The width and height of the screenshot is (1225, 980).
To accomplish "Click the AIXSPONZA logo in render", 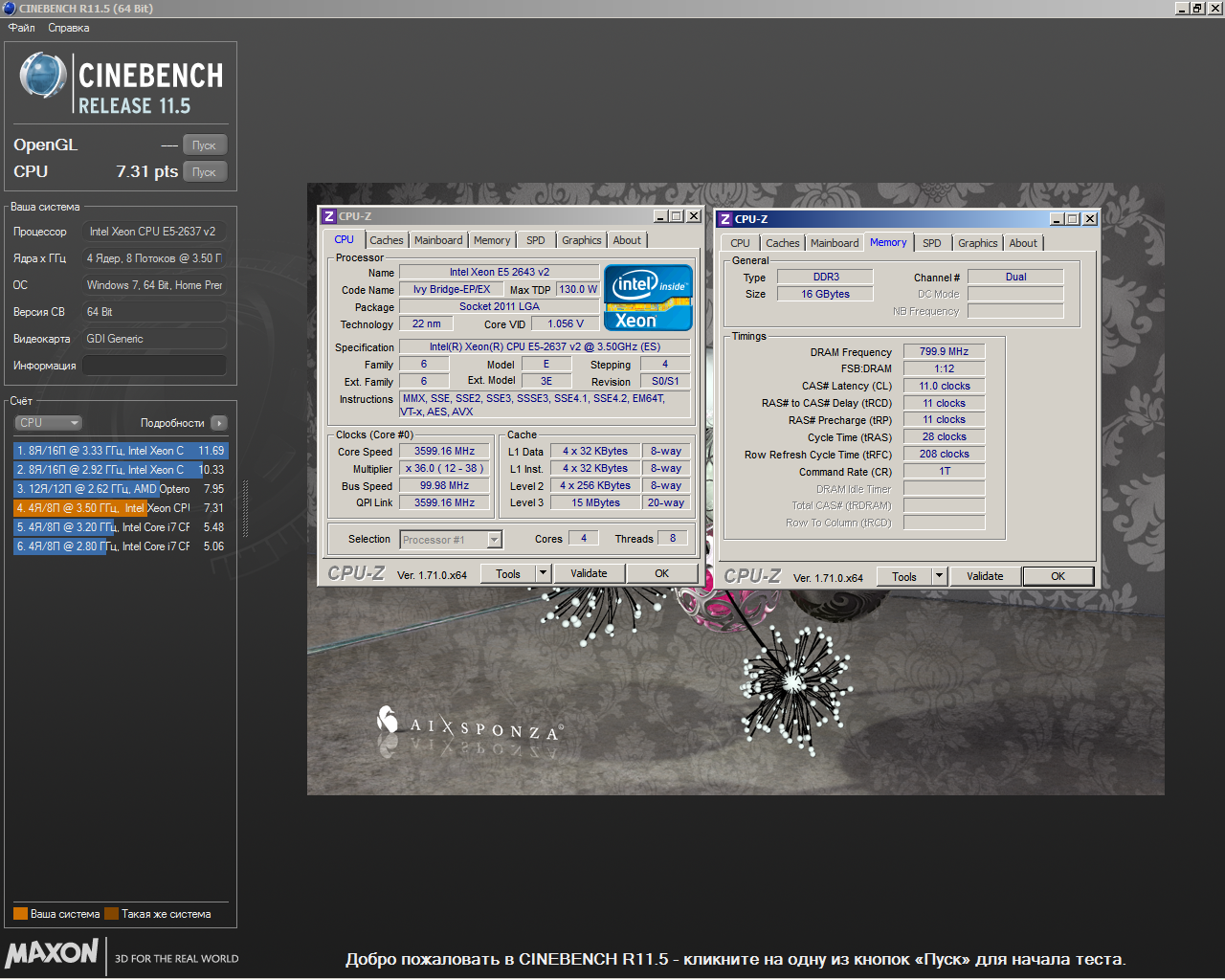I will coord(469,727).
